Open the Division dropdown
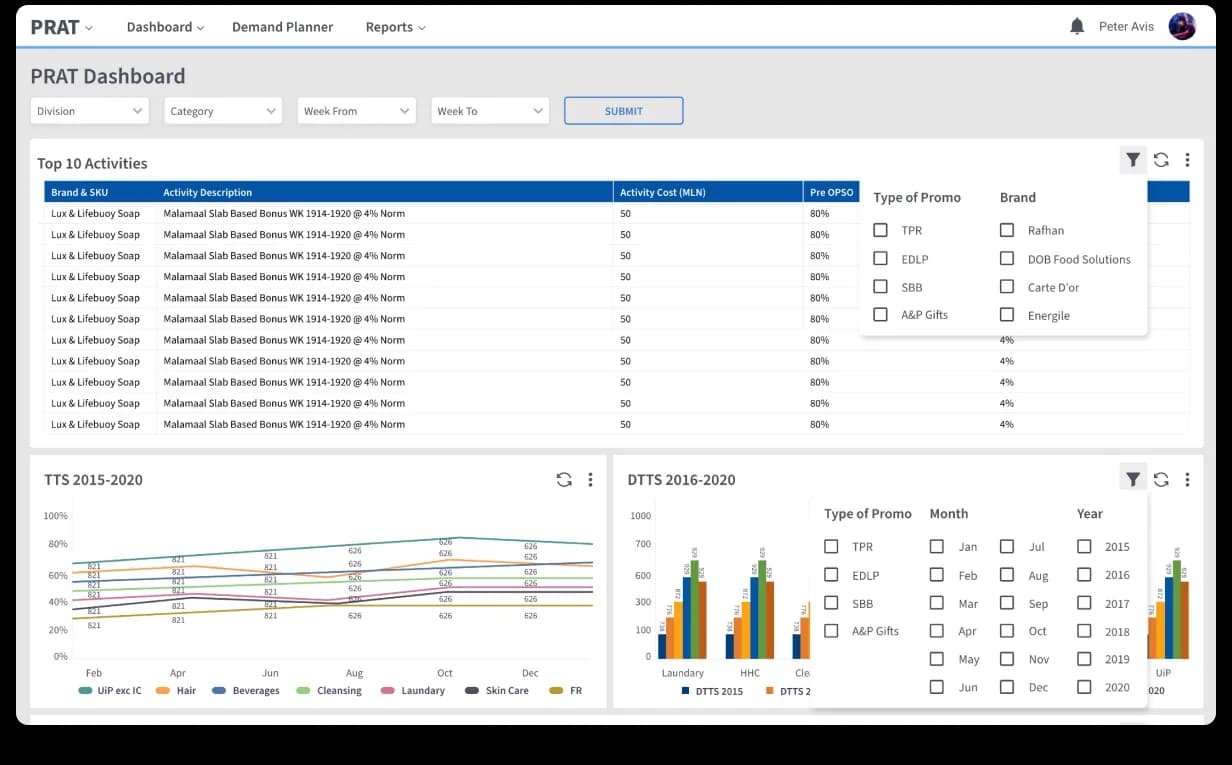 click(90, 111)
